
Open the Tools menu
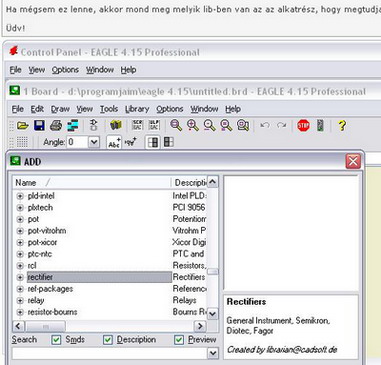109,109
